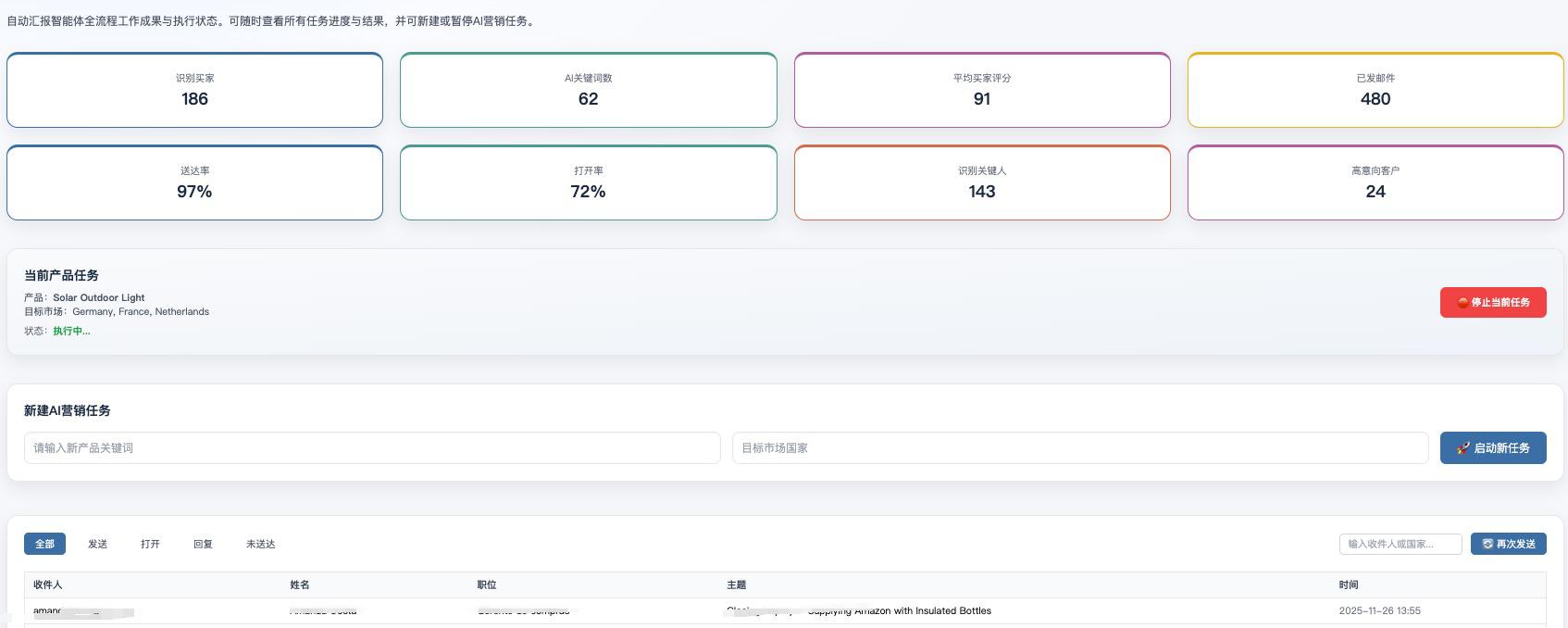1568x628 pixels.
Task: Click the AI关键词数 stat card
Action: pyautogui.click(x=588, y=90)
